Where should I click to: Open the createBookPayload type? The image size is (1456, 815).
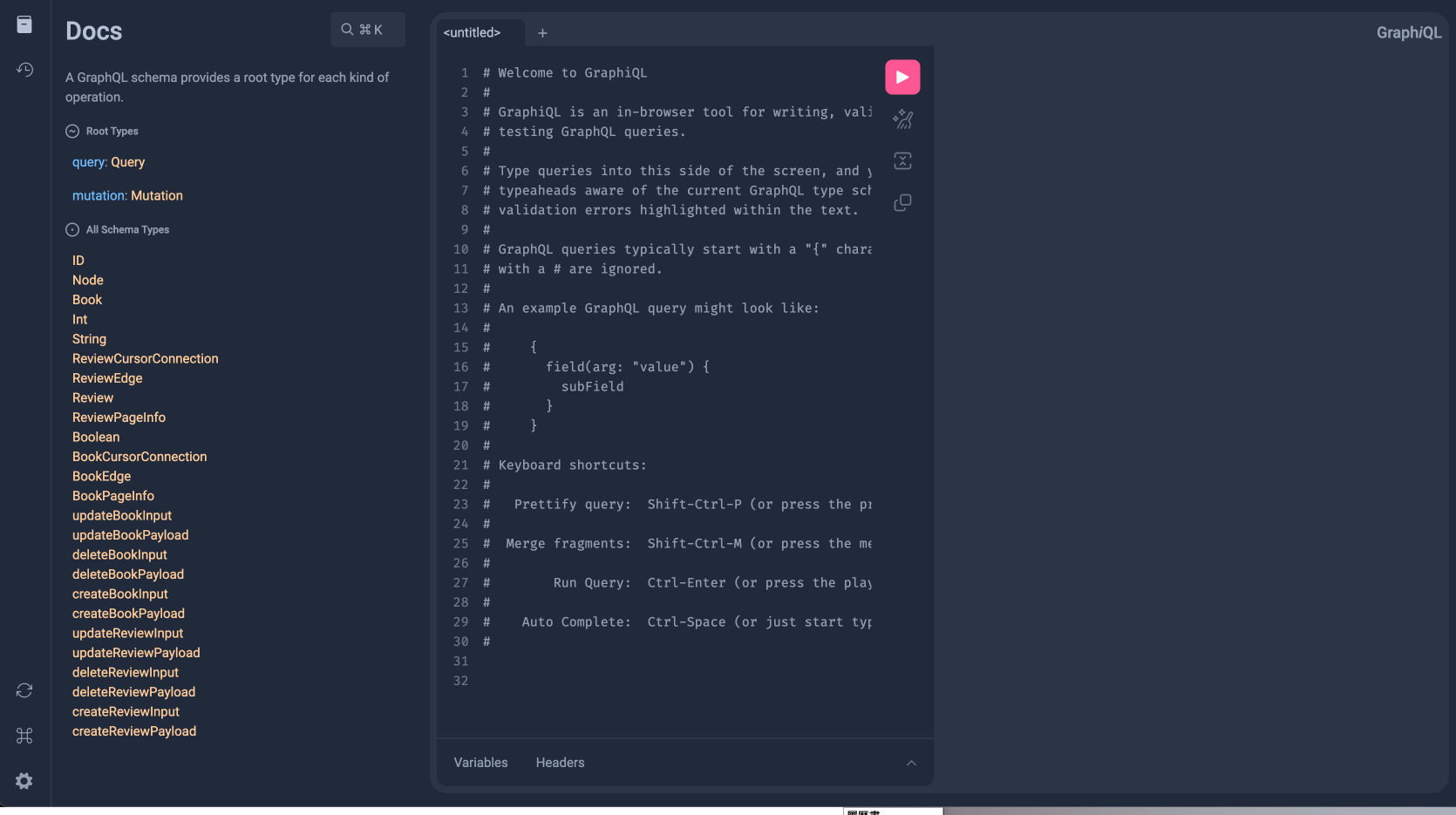[129, 614]
